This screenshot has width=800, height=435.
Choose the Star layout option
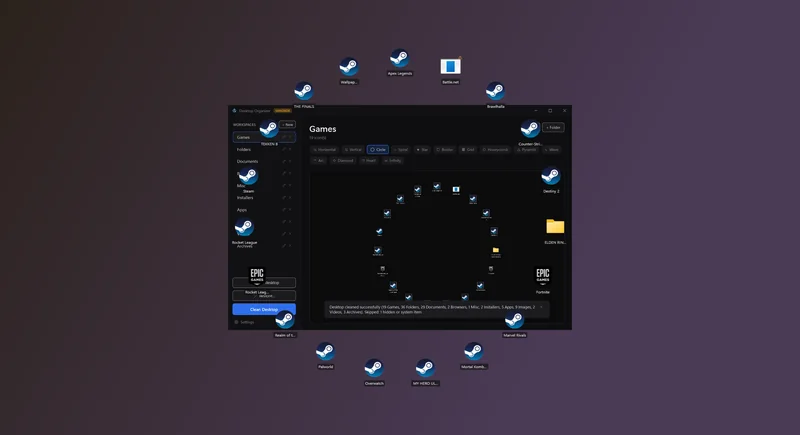(x=422, y=149)
